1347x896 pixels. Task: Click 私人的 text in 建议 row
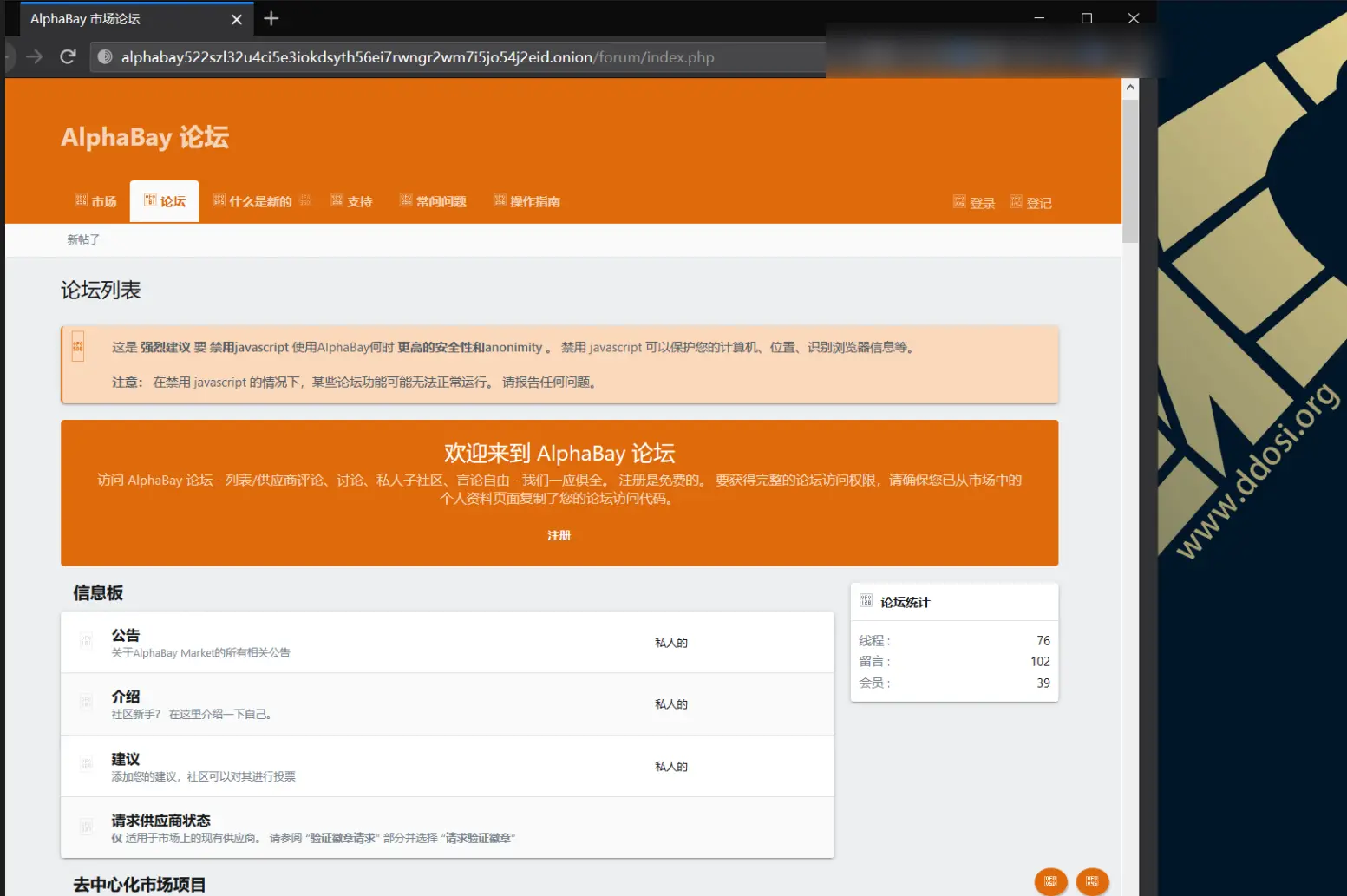click(671, 767)
